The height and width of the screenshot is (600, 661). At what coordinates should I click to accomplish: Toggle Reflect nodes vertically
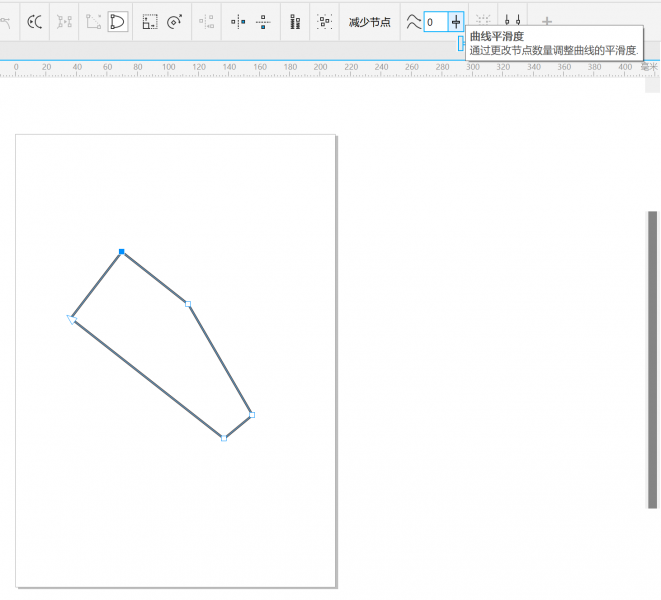pyautogui.click(x=263, y=21)
